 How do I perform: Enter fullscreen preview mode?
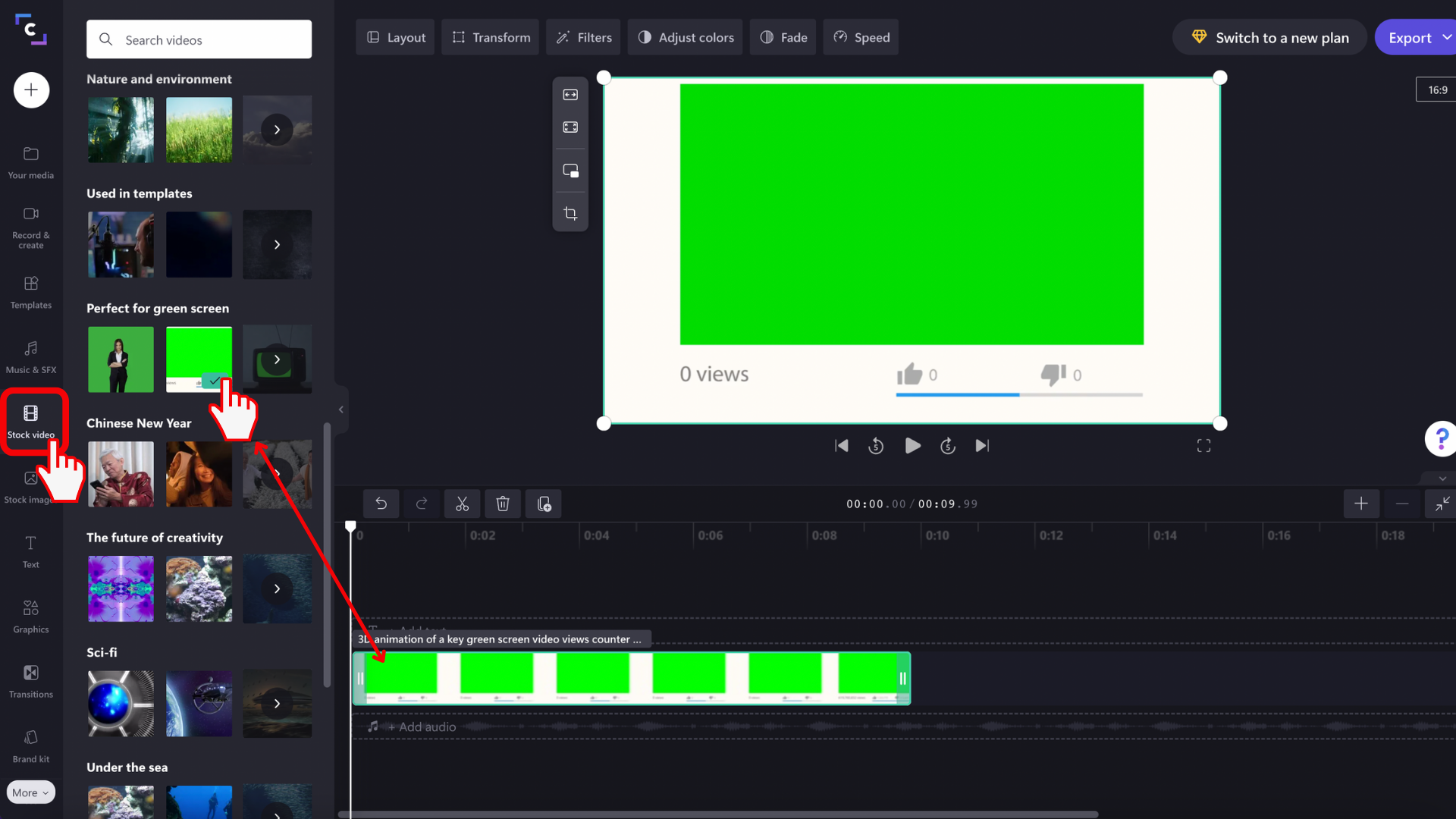1203,445
